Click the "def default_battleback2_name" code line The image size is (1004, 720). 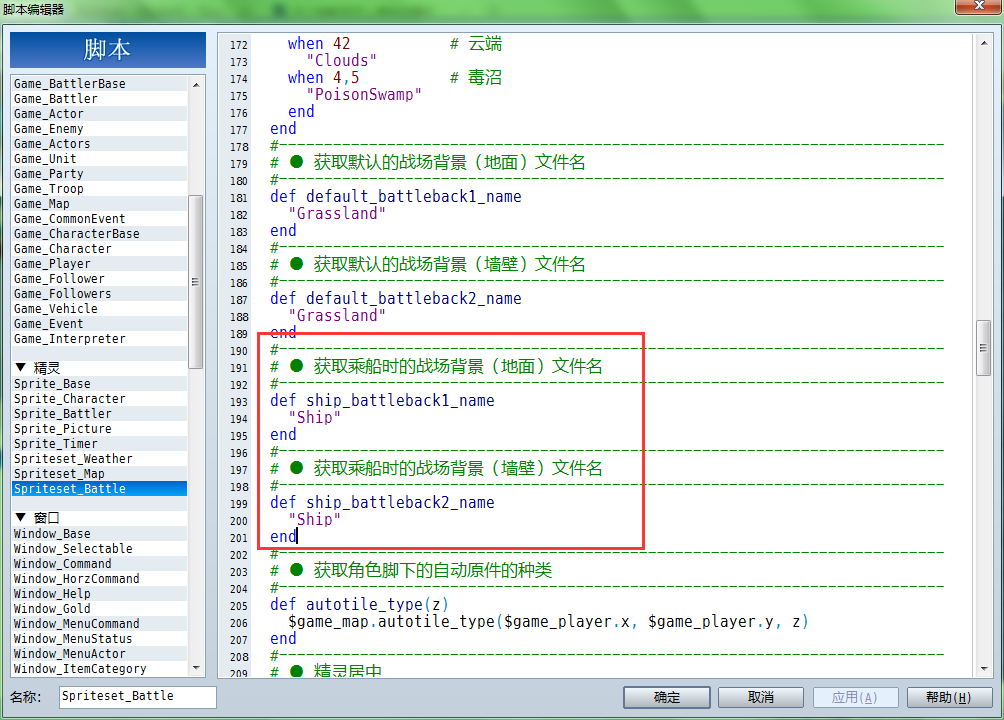[x=396, y=299]
